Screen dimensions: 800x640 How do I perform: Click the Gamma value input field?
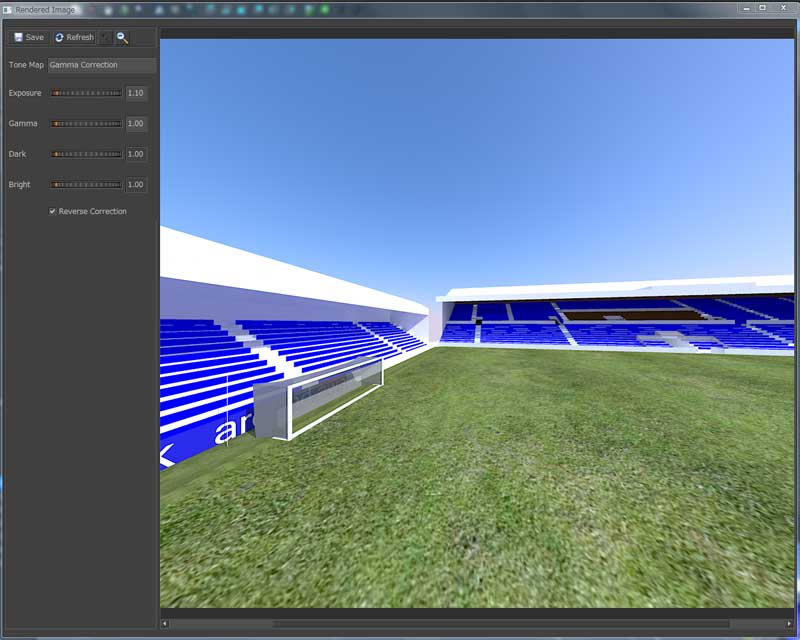pos(136,124)
